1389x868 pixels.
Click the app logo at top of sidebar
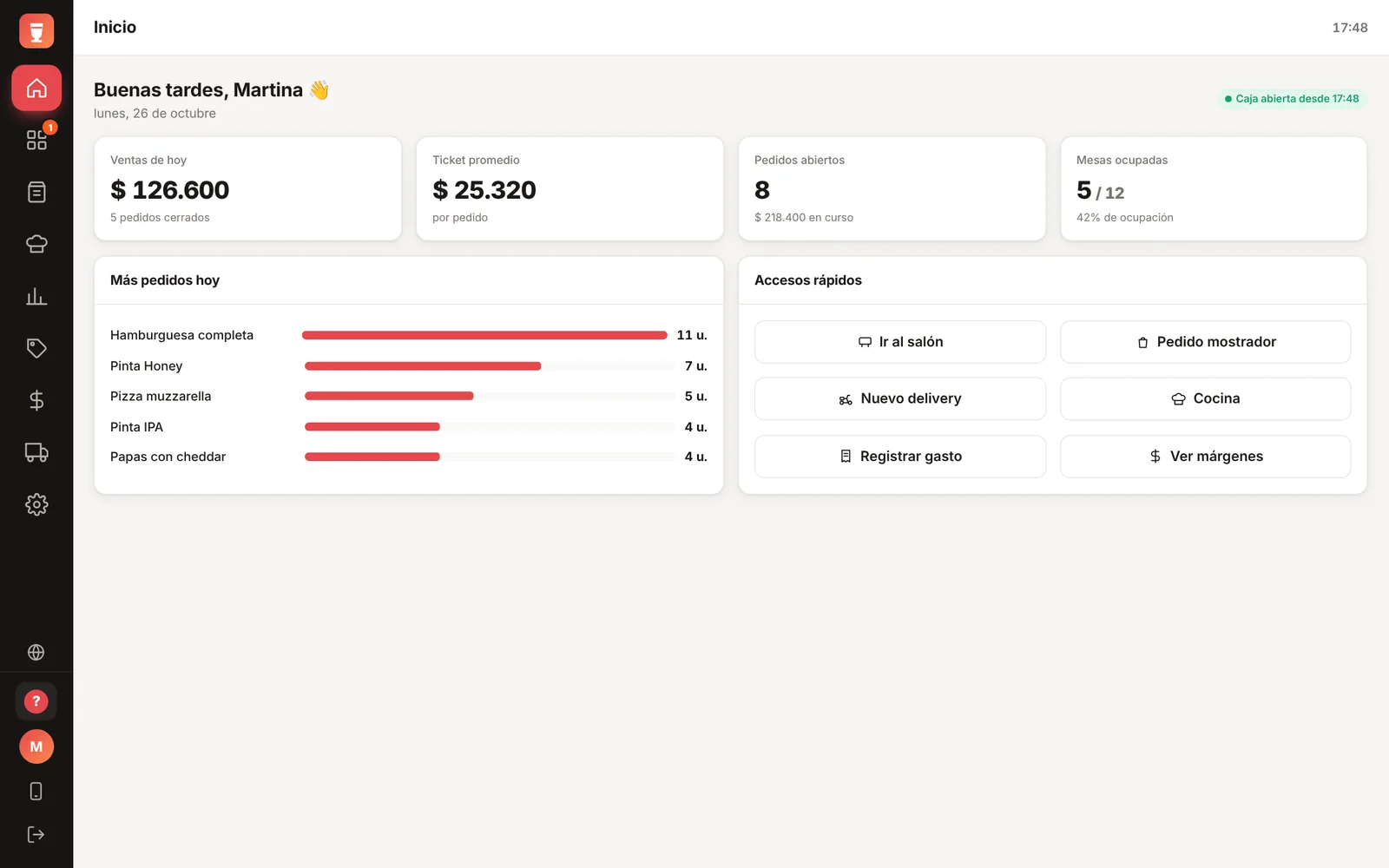click(x=36, y=31)
